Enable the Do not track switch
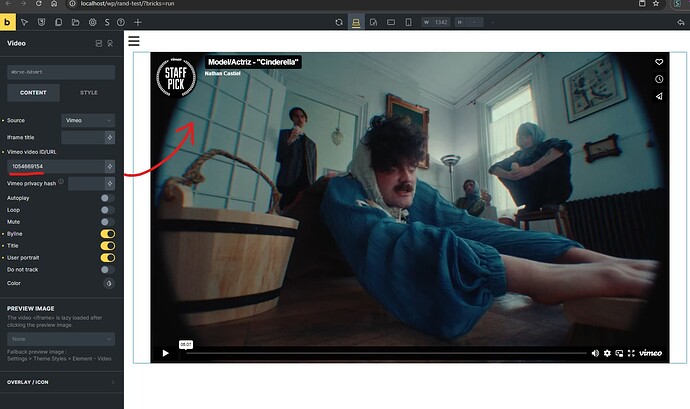The width and height of the screenshot is (690, 409). click(x=107, y=269)
